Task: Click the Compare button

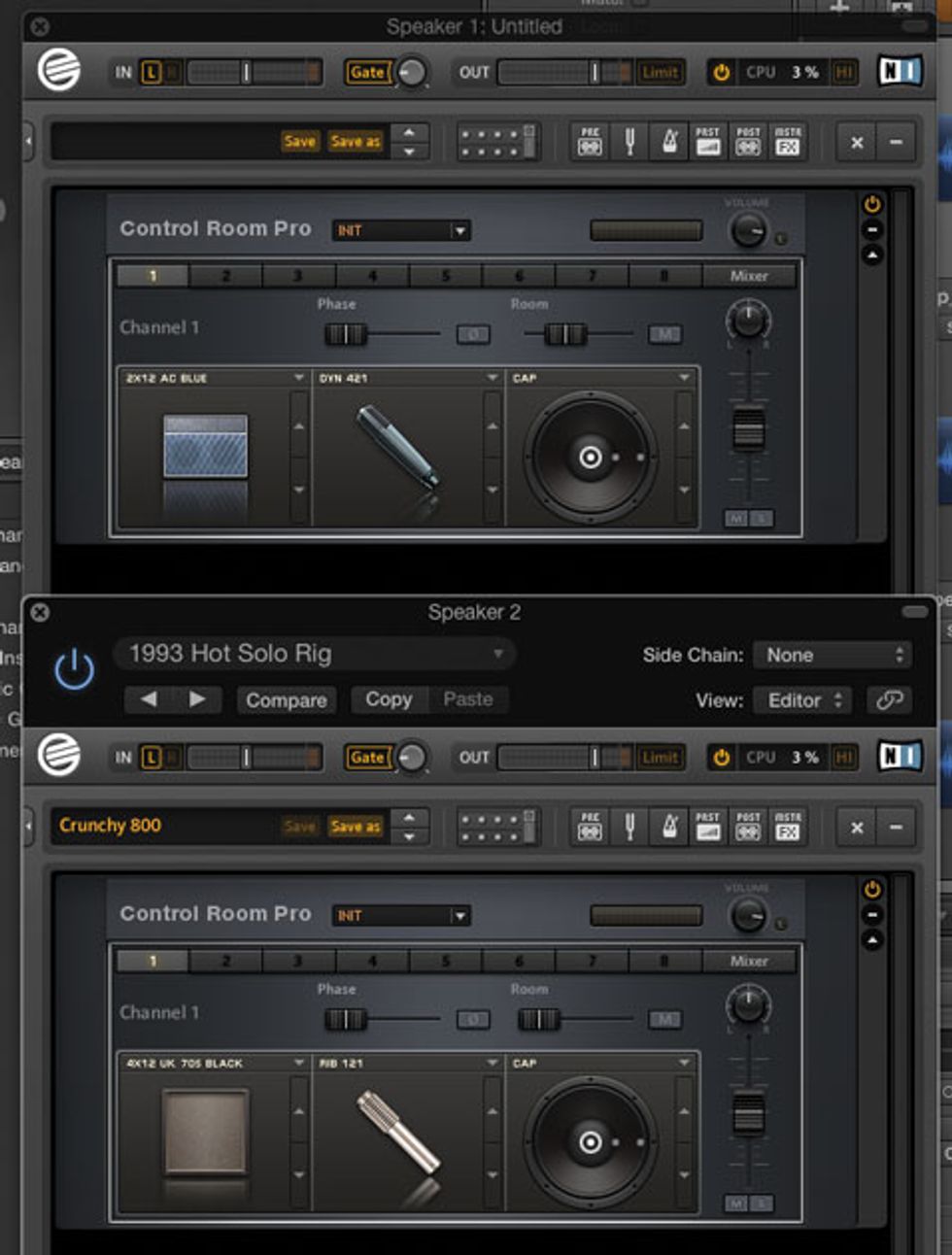Action: tap(287, 699)
